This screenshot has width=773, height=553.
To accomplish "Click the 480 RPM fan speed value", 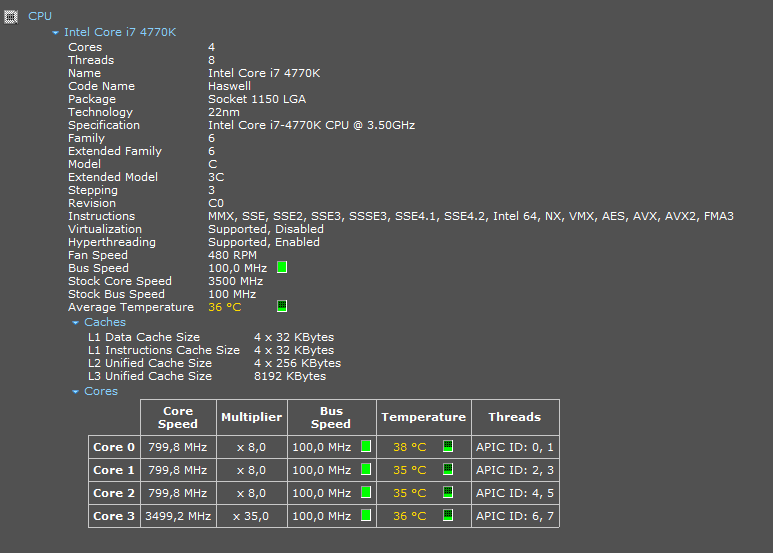I will tap(232, 255).
